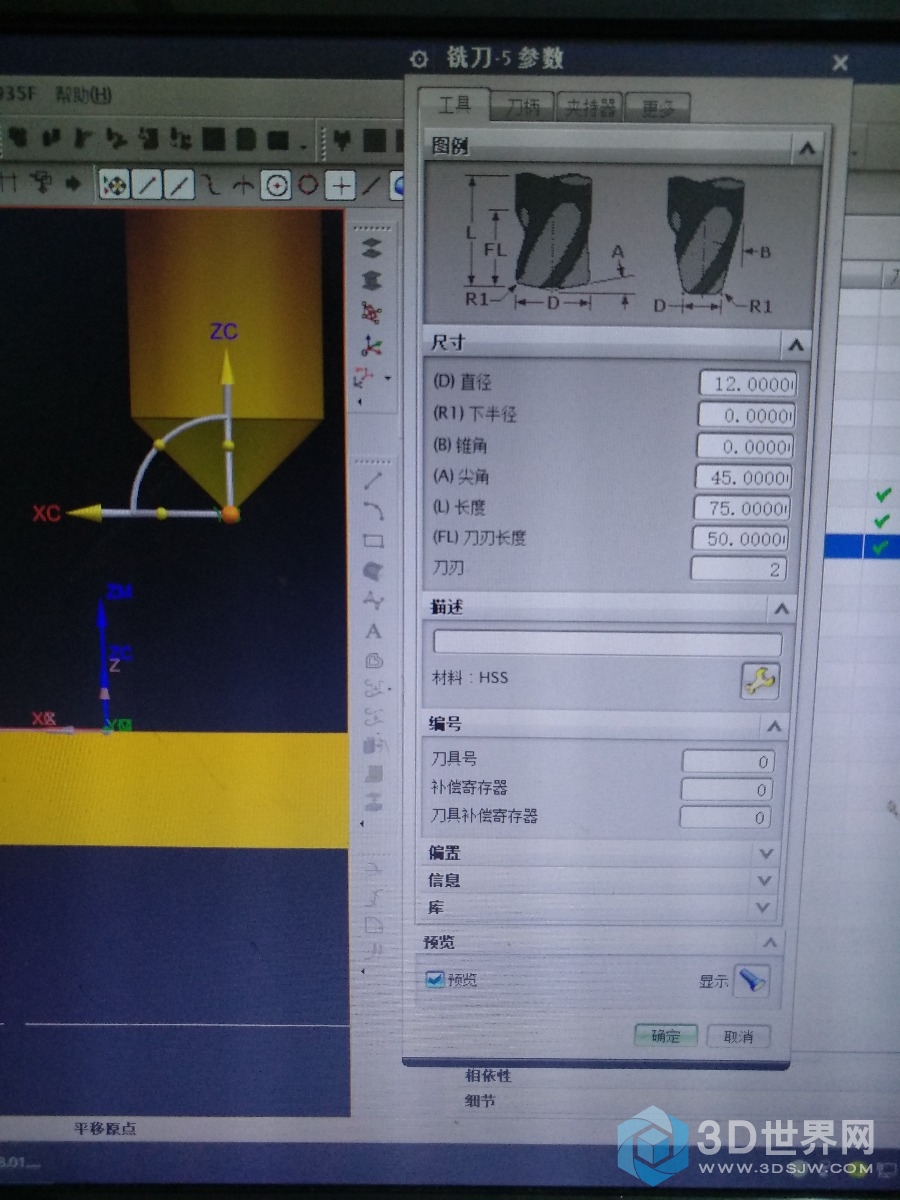Click the (L) 长度 length field

742,508
